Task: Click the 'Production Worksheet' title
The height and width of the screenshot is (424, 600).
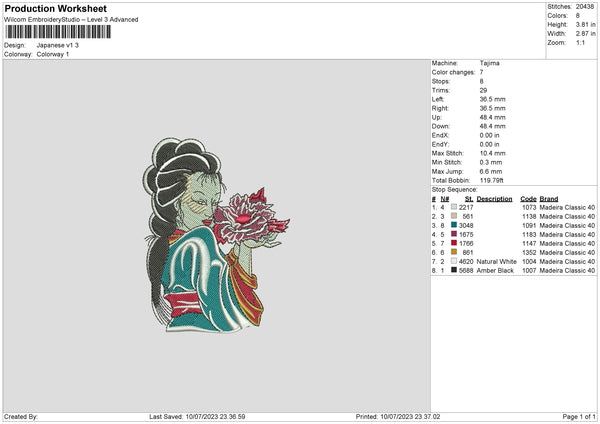Action: [55, 8]
